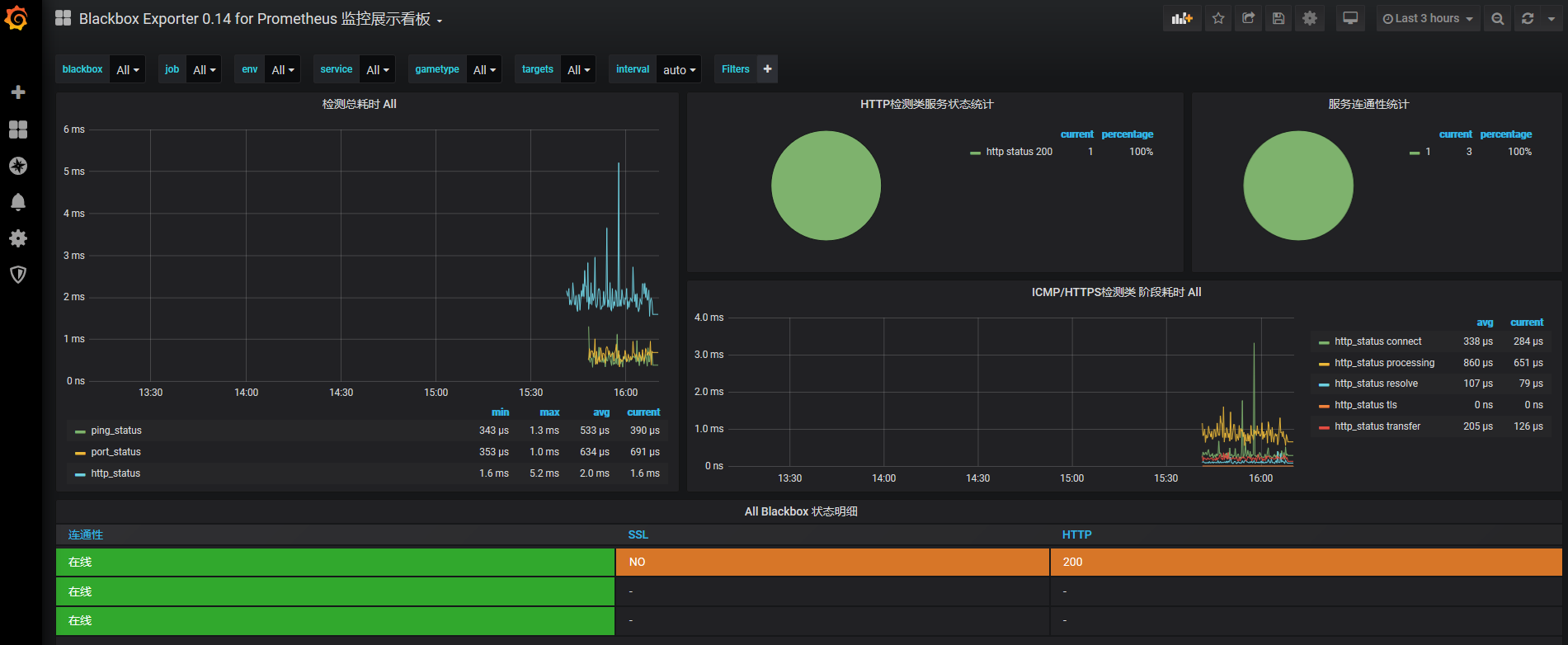Click http_status transfer red color swatch

(x=1324, y=427)
